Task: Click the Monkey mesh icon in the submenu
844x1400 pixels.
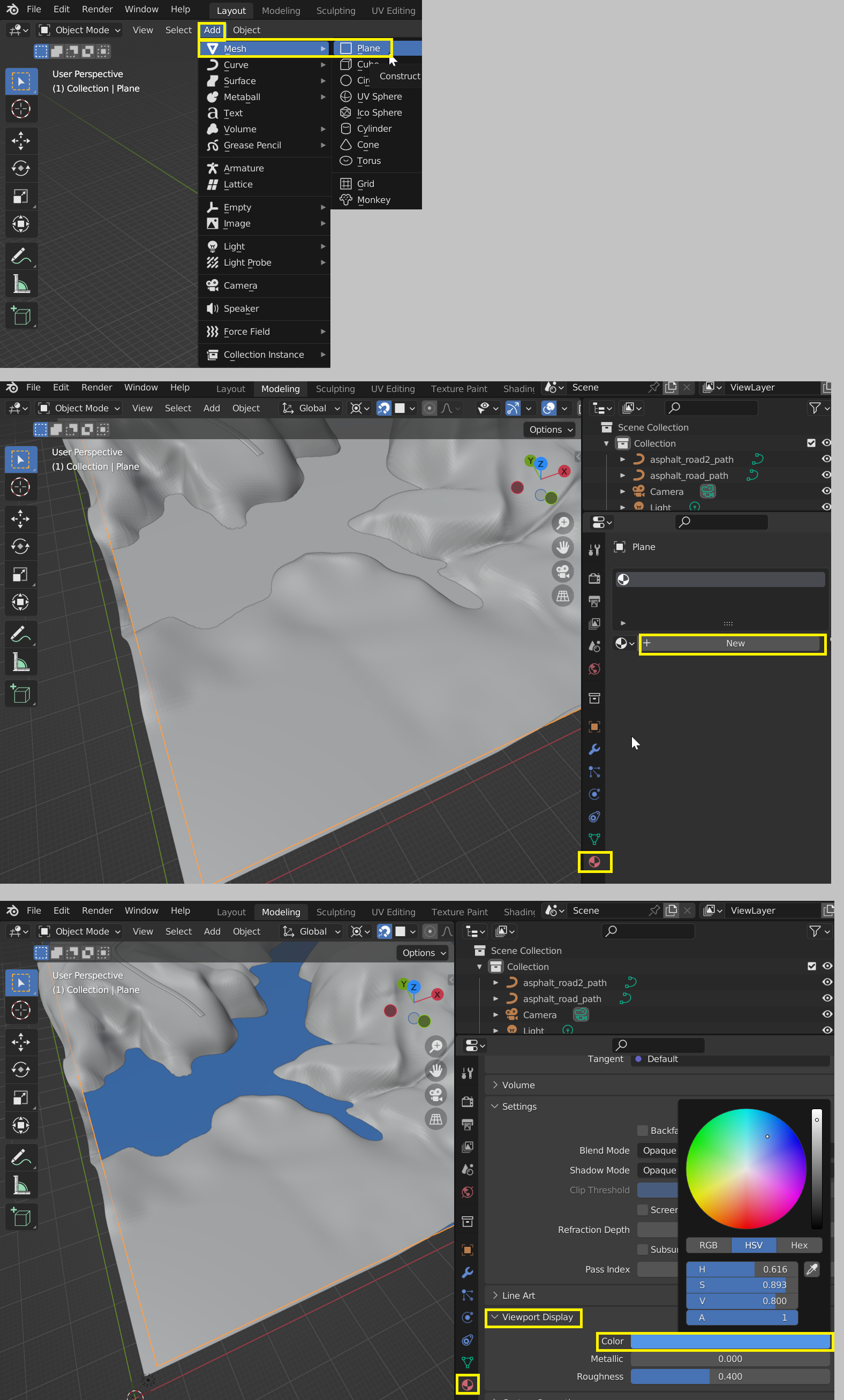Action: [x=345, y=200]
